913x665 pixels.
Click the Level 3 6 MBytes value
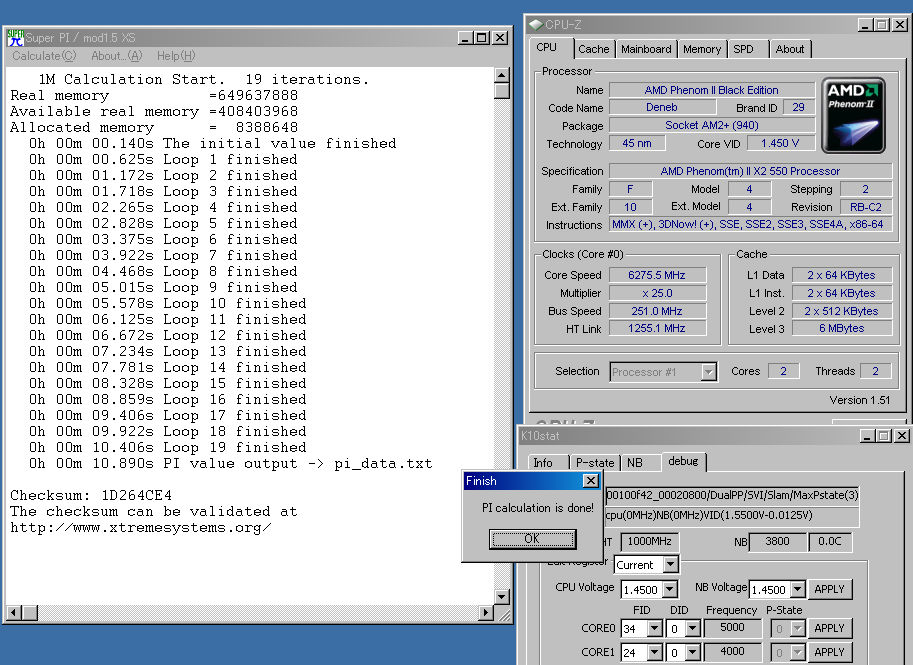[841, 328]
